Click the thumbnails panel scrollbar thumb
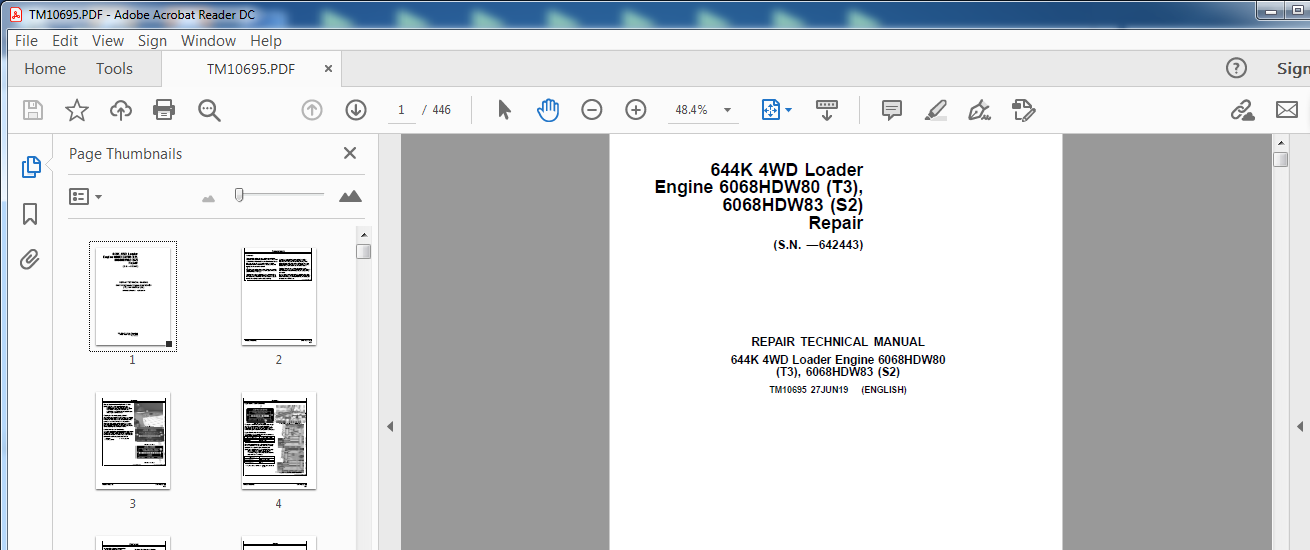 pos(363,251)
